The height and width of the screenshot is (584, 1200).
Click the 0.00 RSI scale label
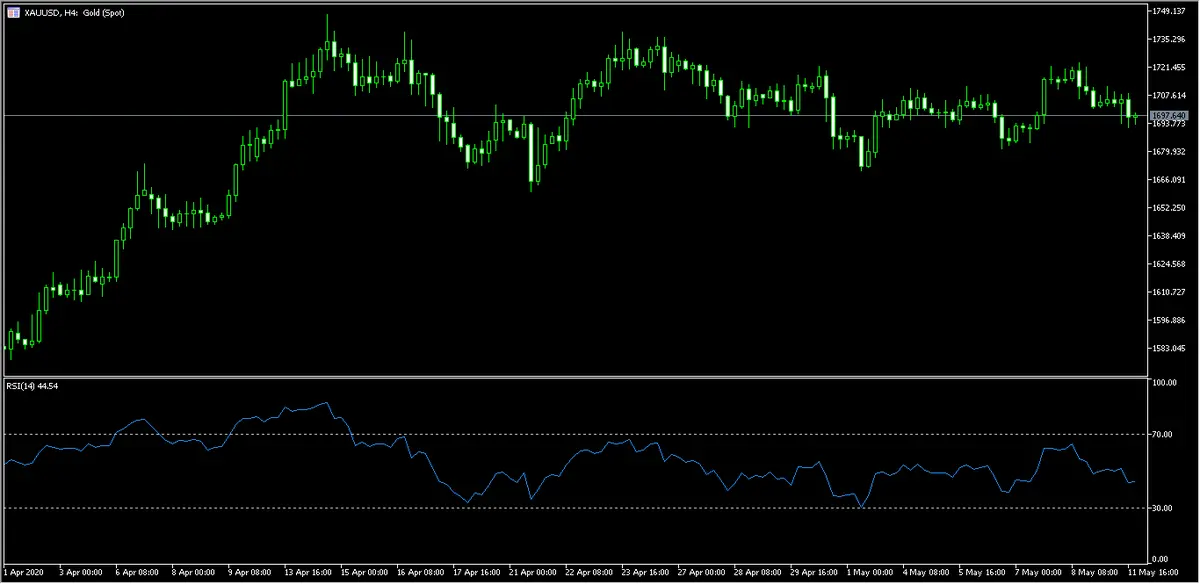pos(1158,559)
